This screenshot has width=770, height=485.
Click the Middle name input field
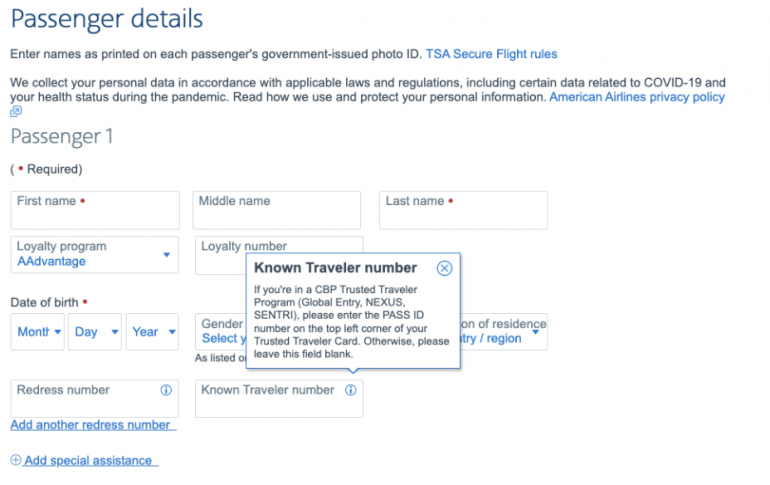click(x=276, y=211)
